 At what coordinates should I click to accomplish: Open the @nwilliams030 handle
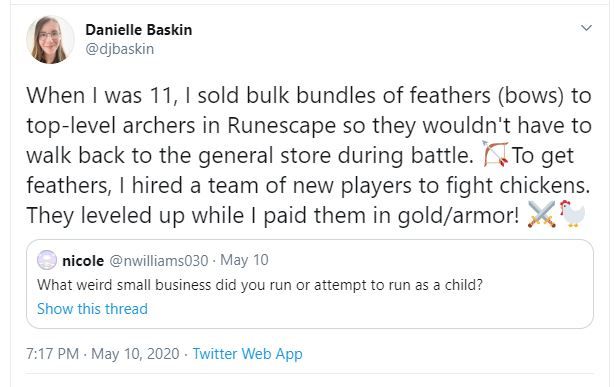[x=158, y=261]
